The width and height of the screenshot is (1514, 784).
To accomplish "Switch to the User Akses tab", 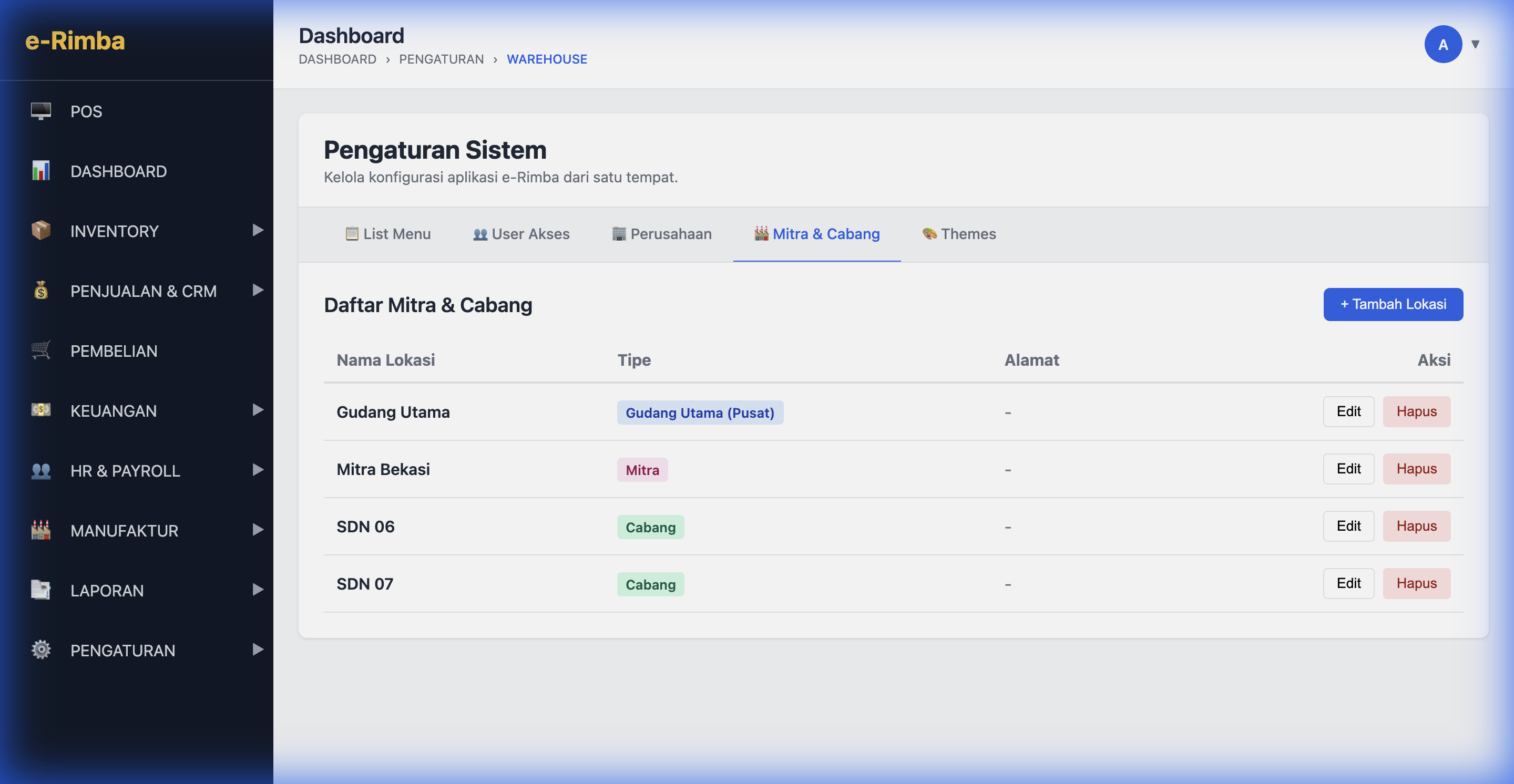I will (521, 234).
